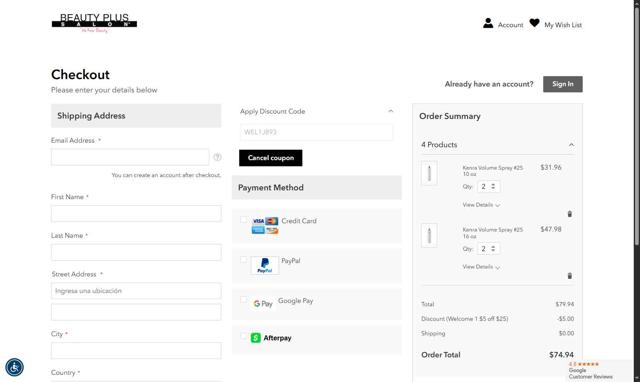Click the $47.98 item price
640x382 pixels.
click(x=551, y=229)
